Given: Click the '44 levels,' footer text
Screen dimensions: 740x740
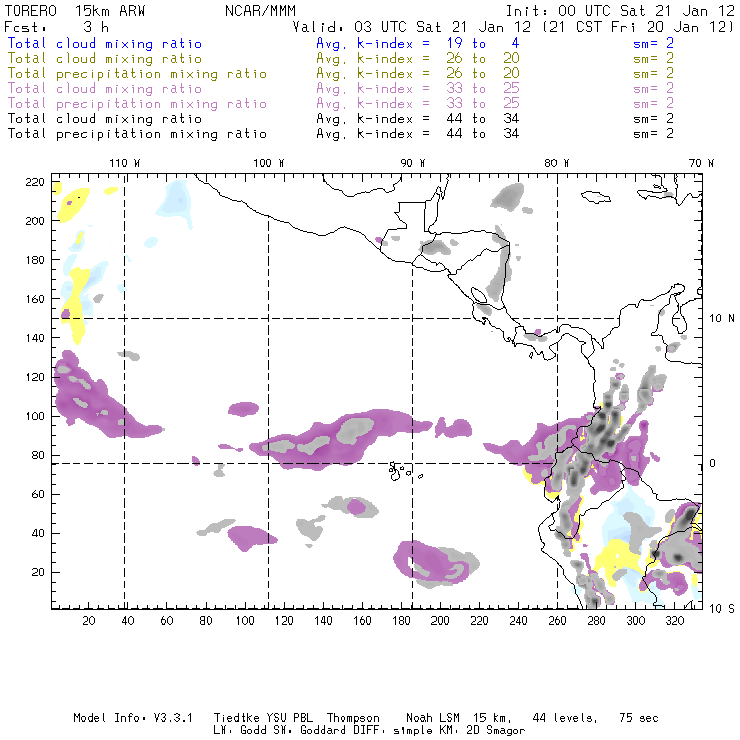Looking at the screenshot, I should 565,718.
